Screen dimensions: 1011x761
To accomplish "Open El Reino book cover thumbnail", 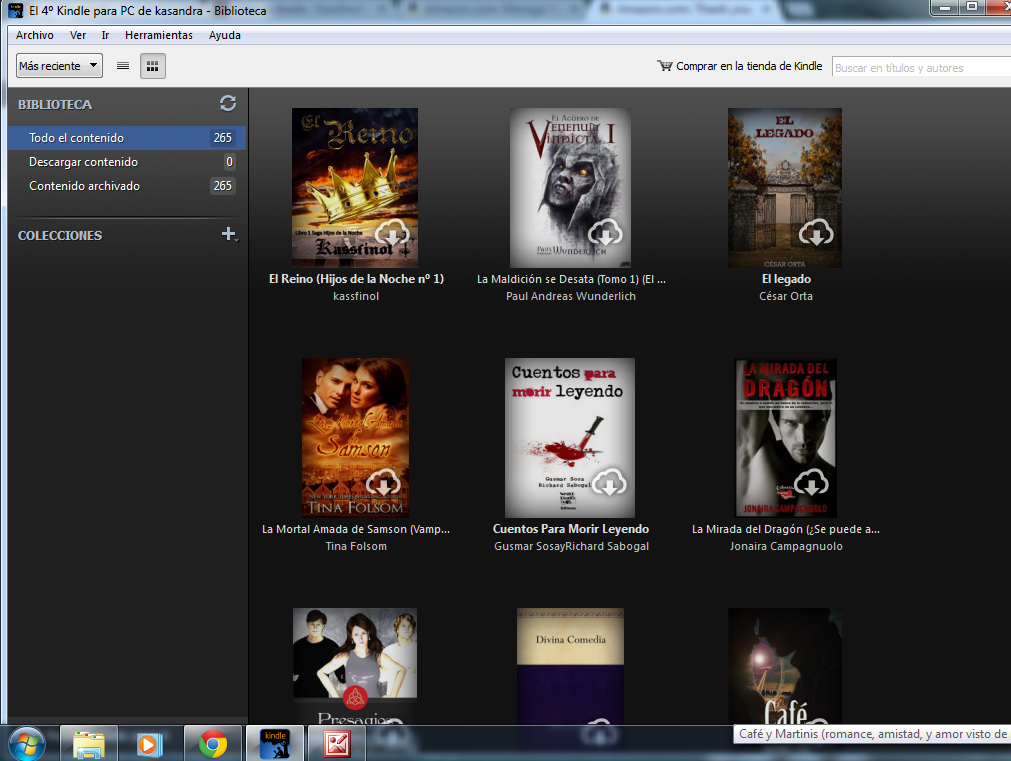I will click(355, 188).
